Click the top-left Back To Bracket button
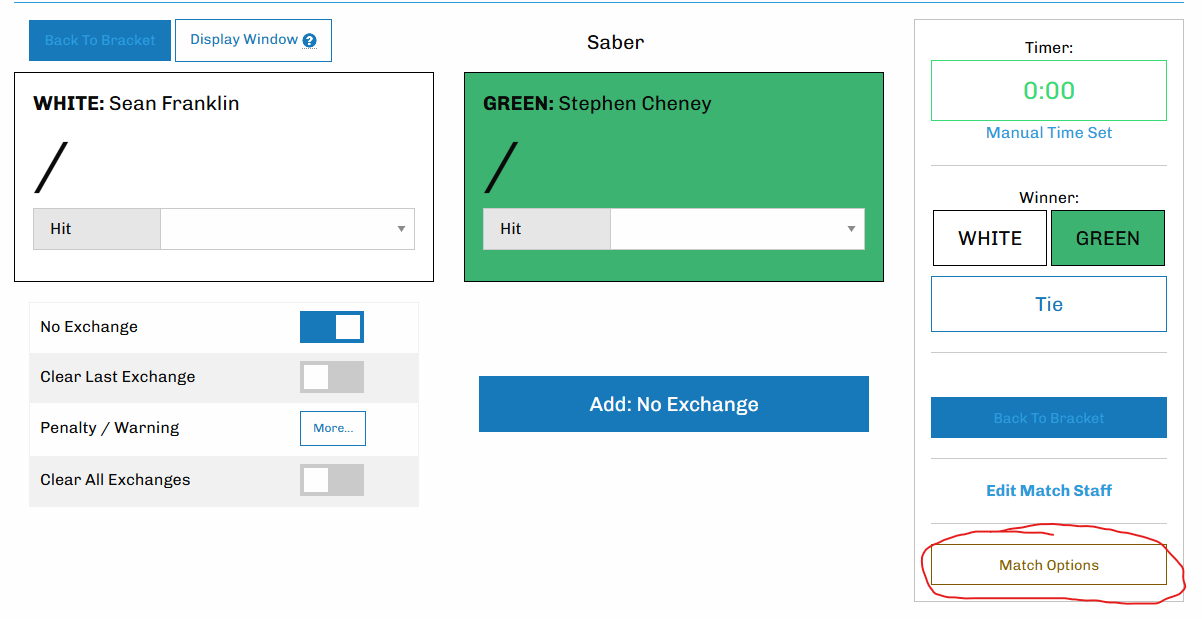Image resolution: width=1202 pixels, height=619 pixels. tap(100, 41)
